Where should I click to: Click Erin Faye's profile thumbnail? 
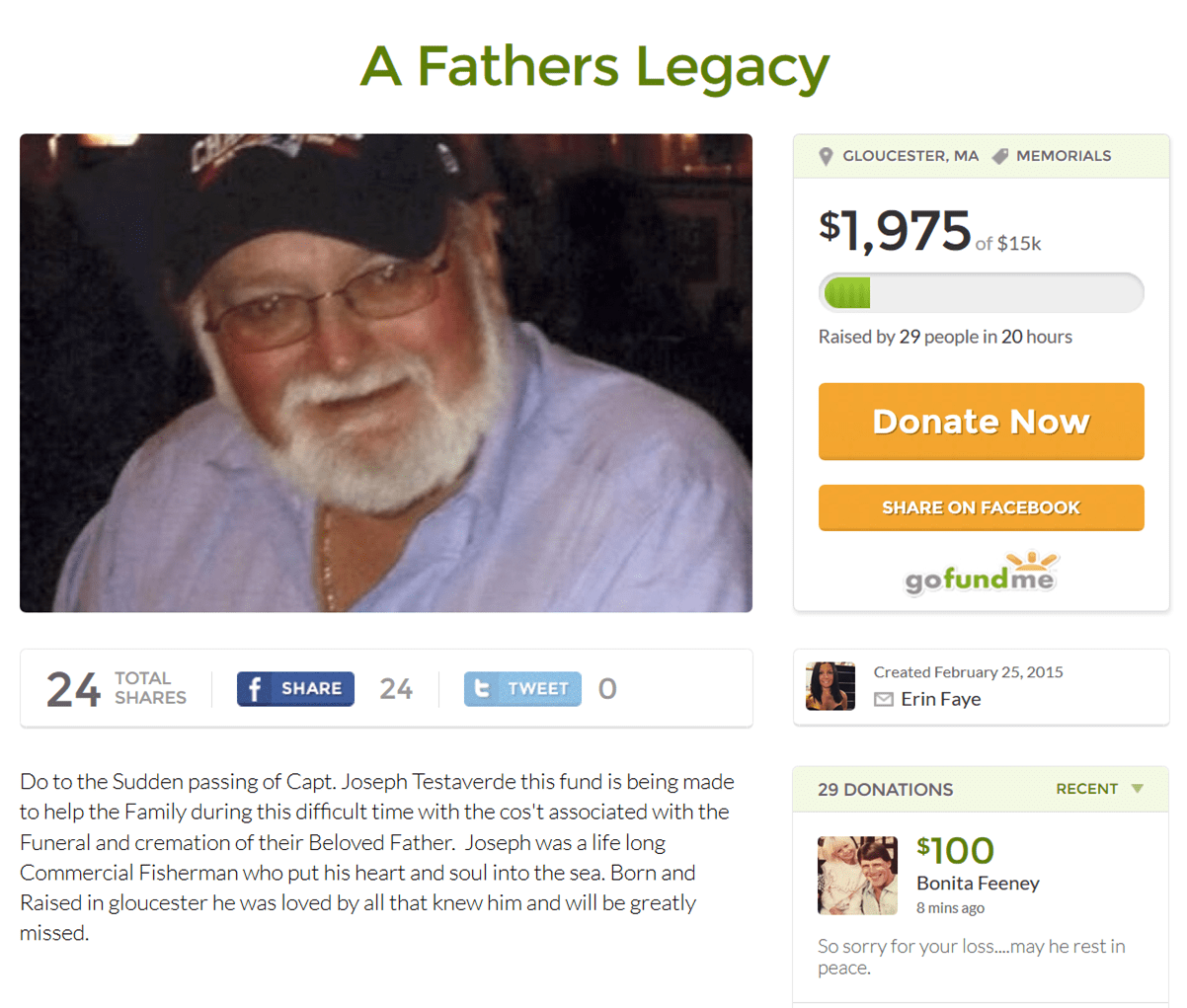pos(831,686)
